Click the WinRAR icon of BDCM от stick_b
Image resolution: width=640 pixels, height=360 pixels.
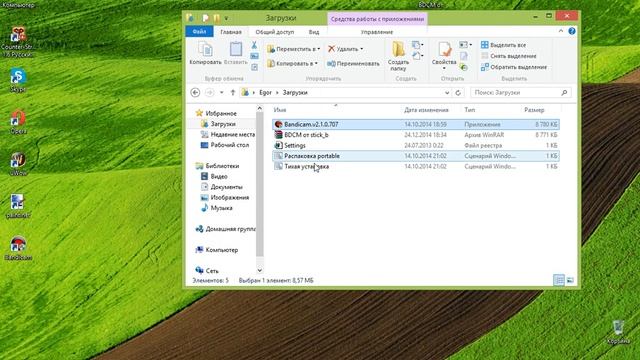click(x=278, y=135)
